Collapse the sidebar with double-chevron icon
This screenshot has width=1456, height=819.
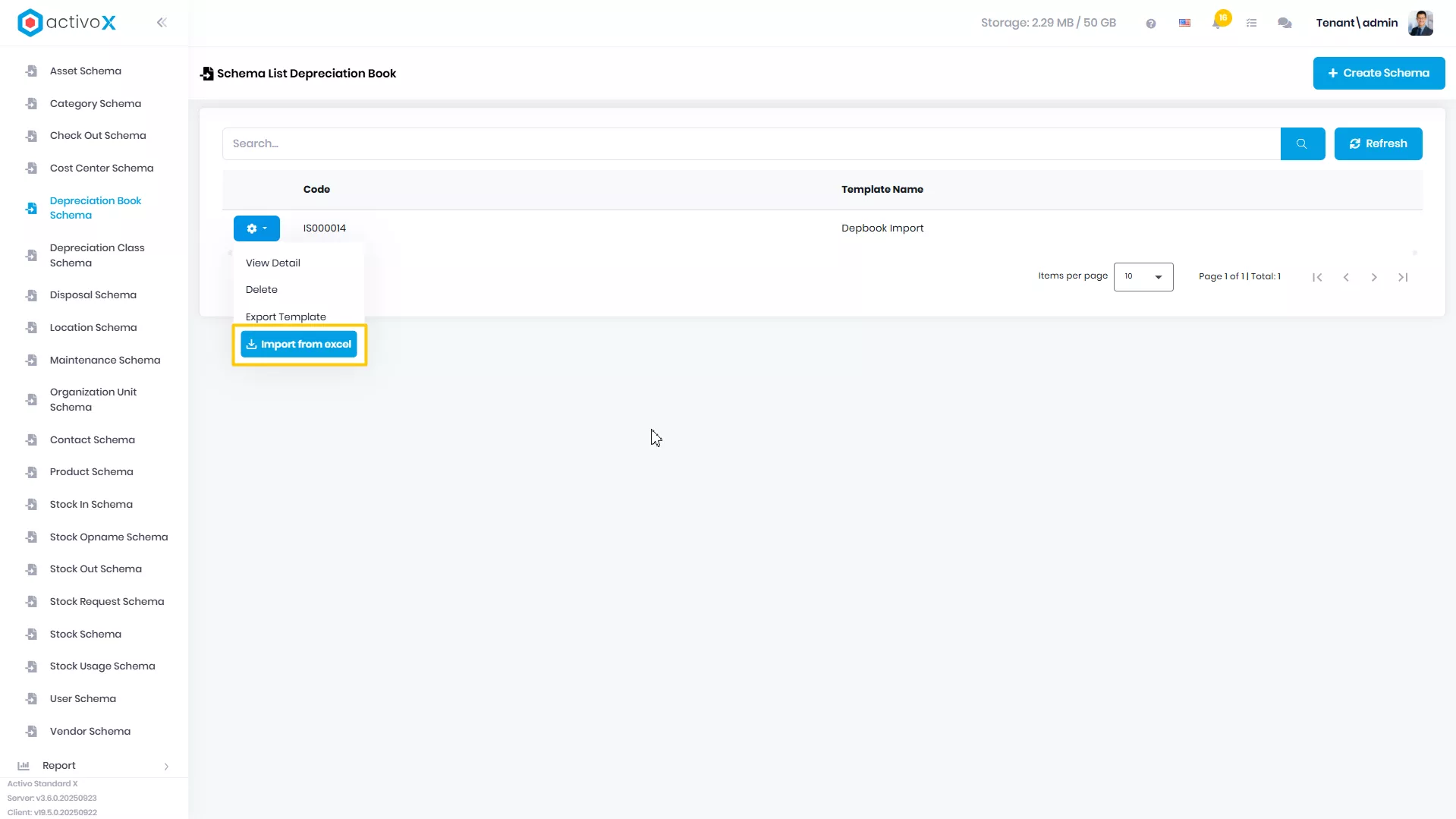pos(162,23)
